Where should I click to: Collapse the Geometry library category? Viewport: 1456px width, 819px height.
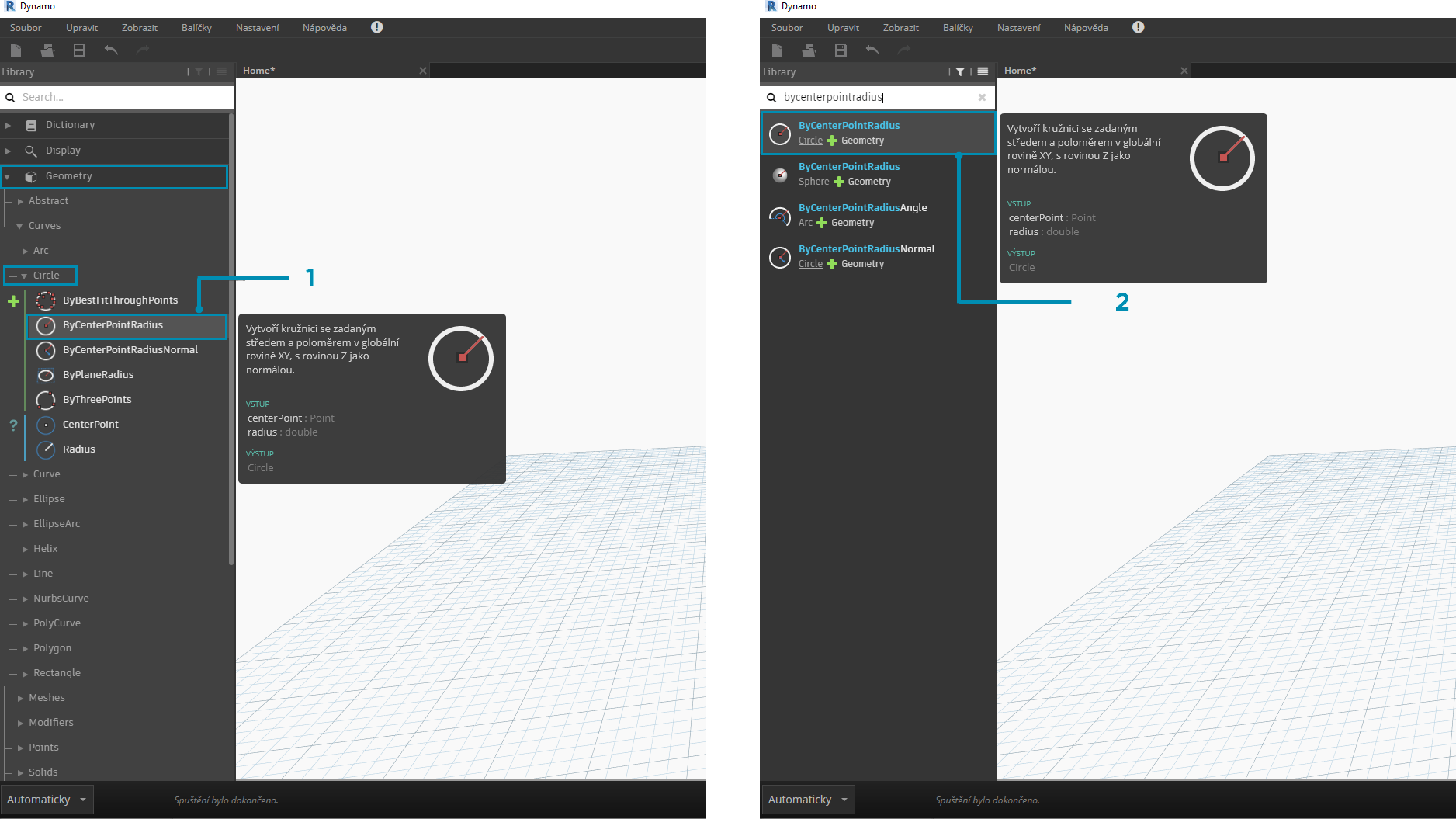(x=8, y=177)
